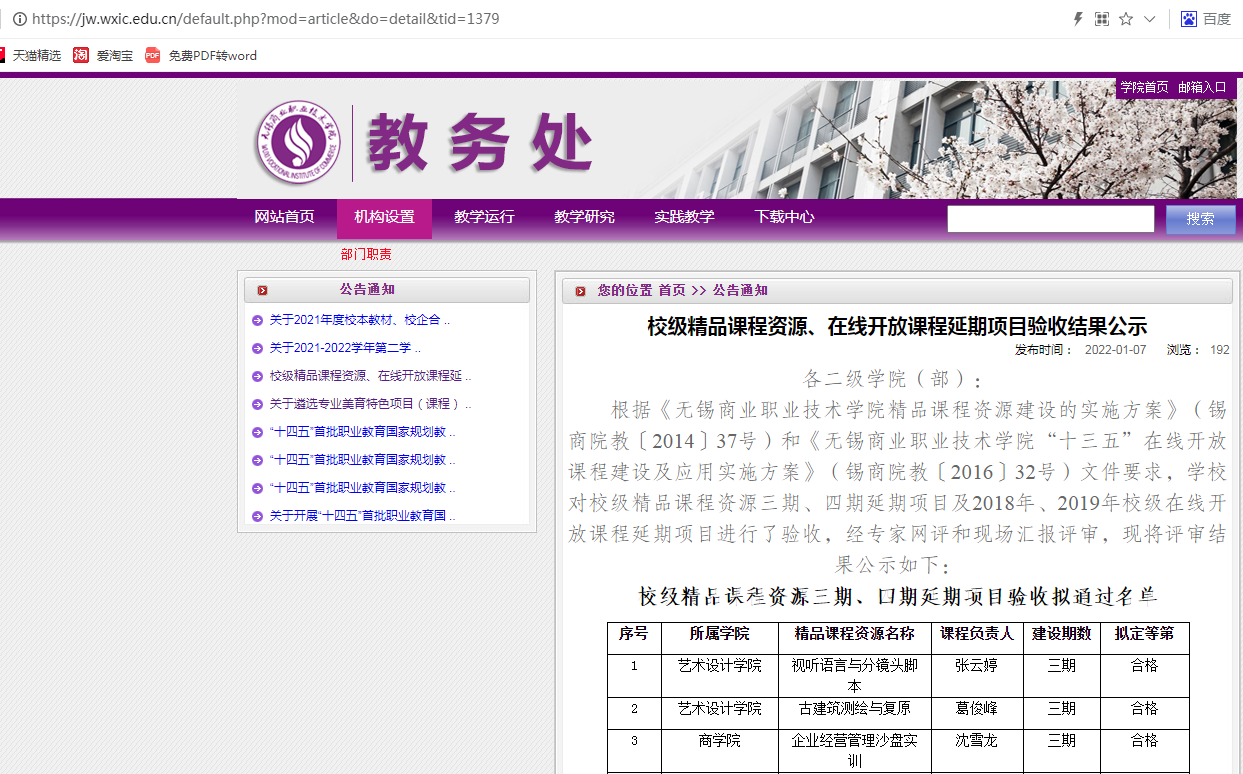1243x774 pixels.
Task: Expand the address bar dropdown arrow
Action: [1150, 19]
